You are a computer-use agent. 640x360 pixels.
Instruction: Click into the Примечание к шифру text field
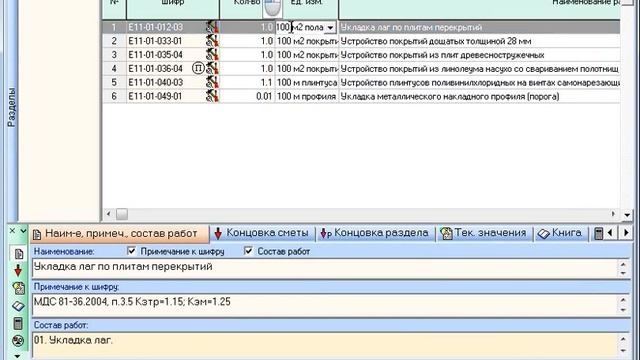pyautogui.click(x=325, y=305)
